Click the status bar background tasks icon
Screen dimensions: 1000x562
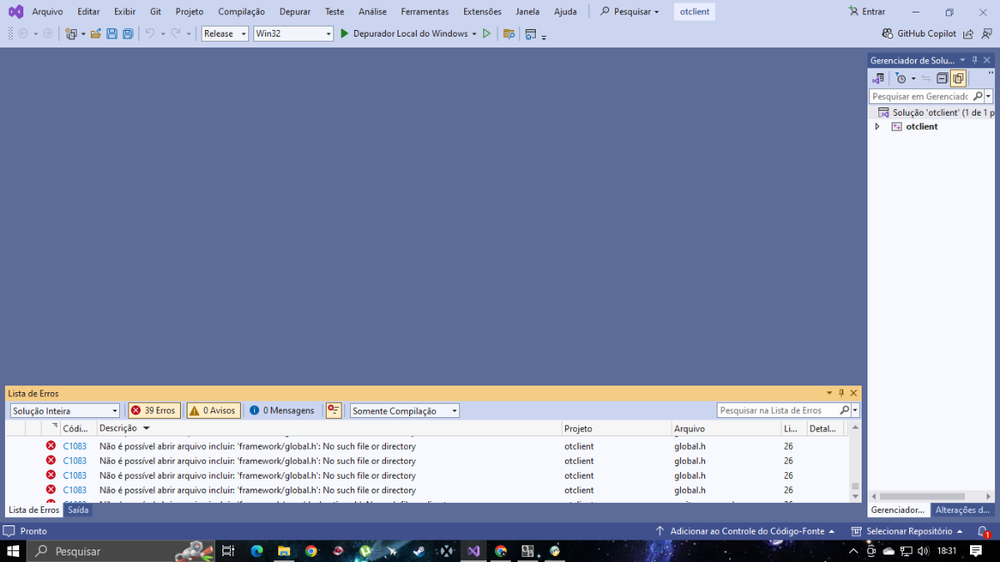click(x=9, y=531)
